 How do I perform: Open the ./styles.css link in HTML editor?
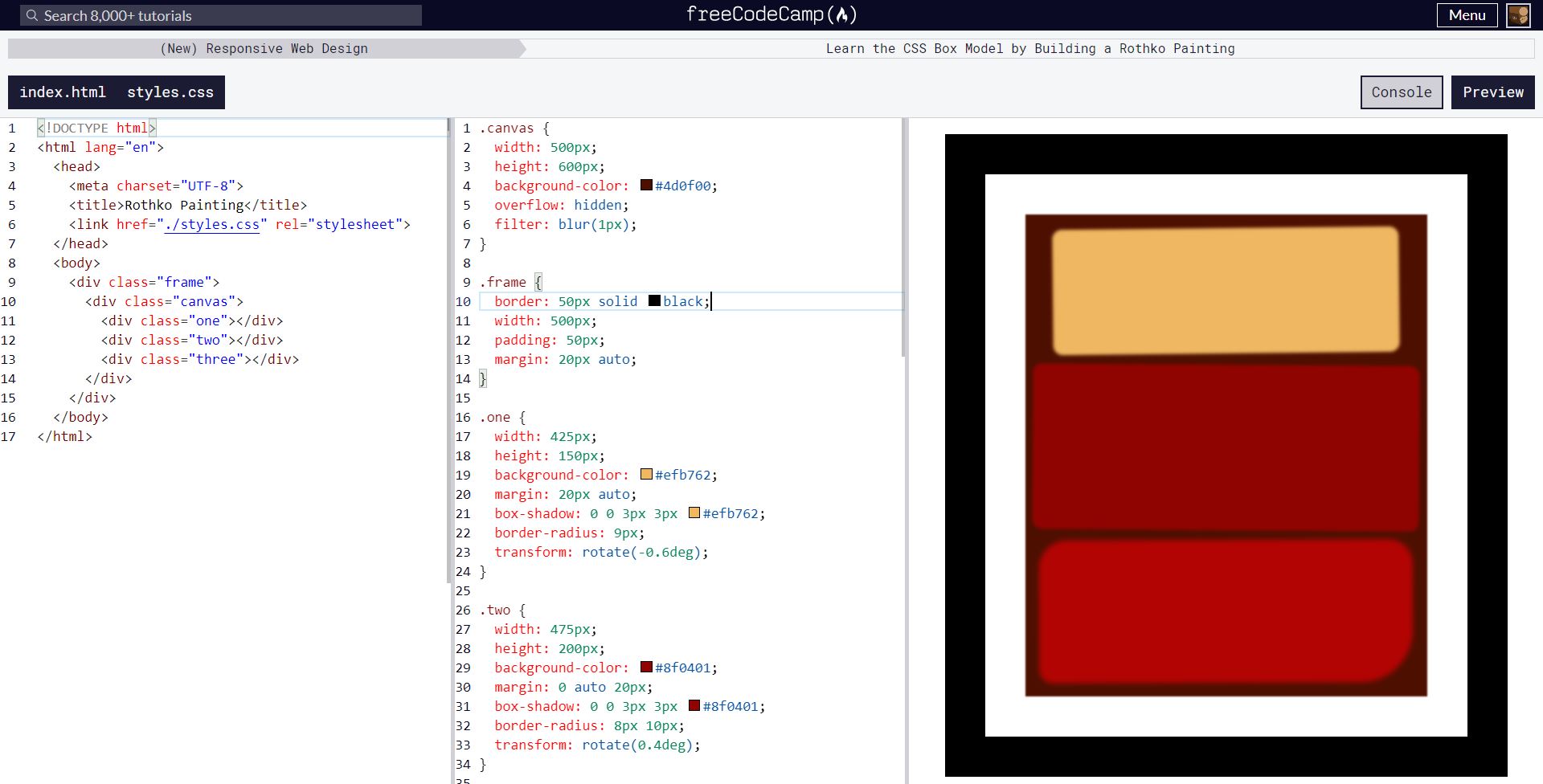(212, 224)
